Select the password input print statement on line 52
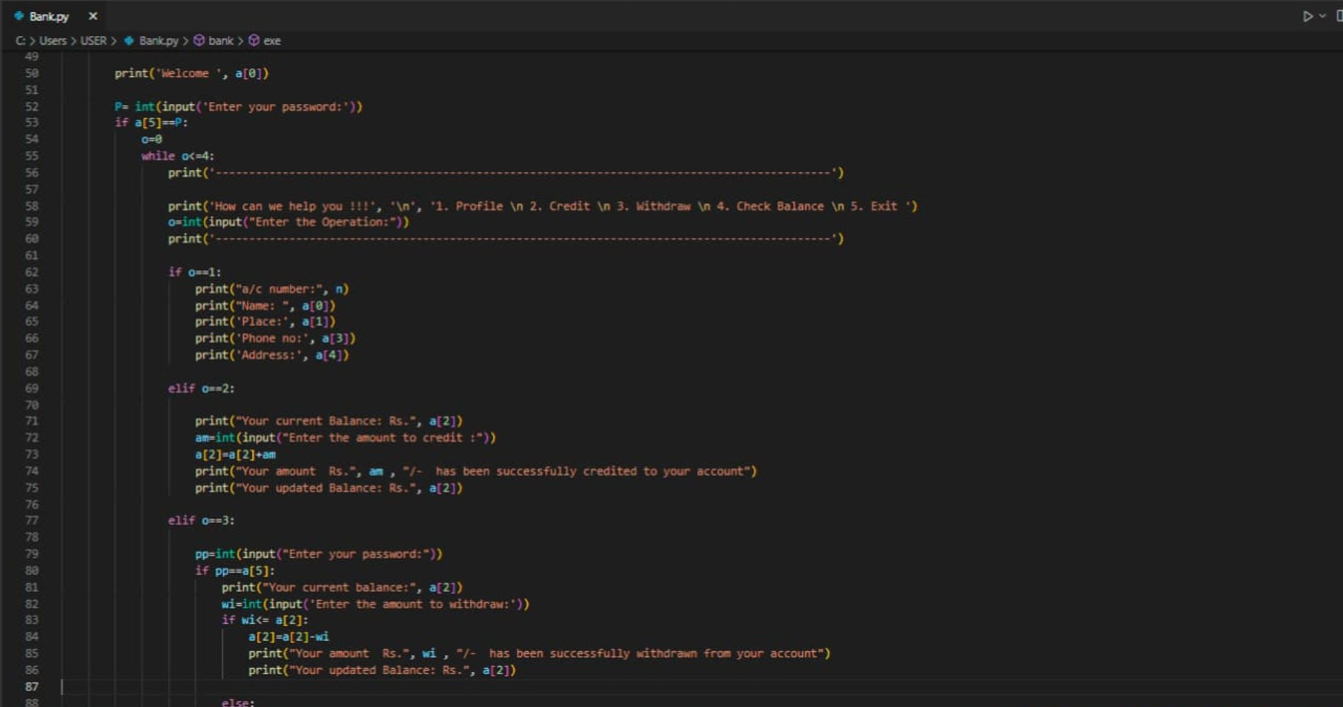The image size is (1343, 707). pos(240,106)
